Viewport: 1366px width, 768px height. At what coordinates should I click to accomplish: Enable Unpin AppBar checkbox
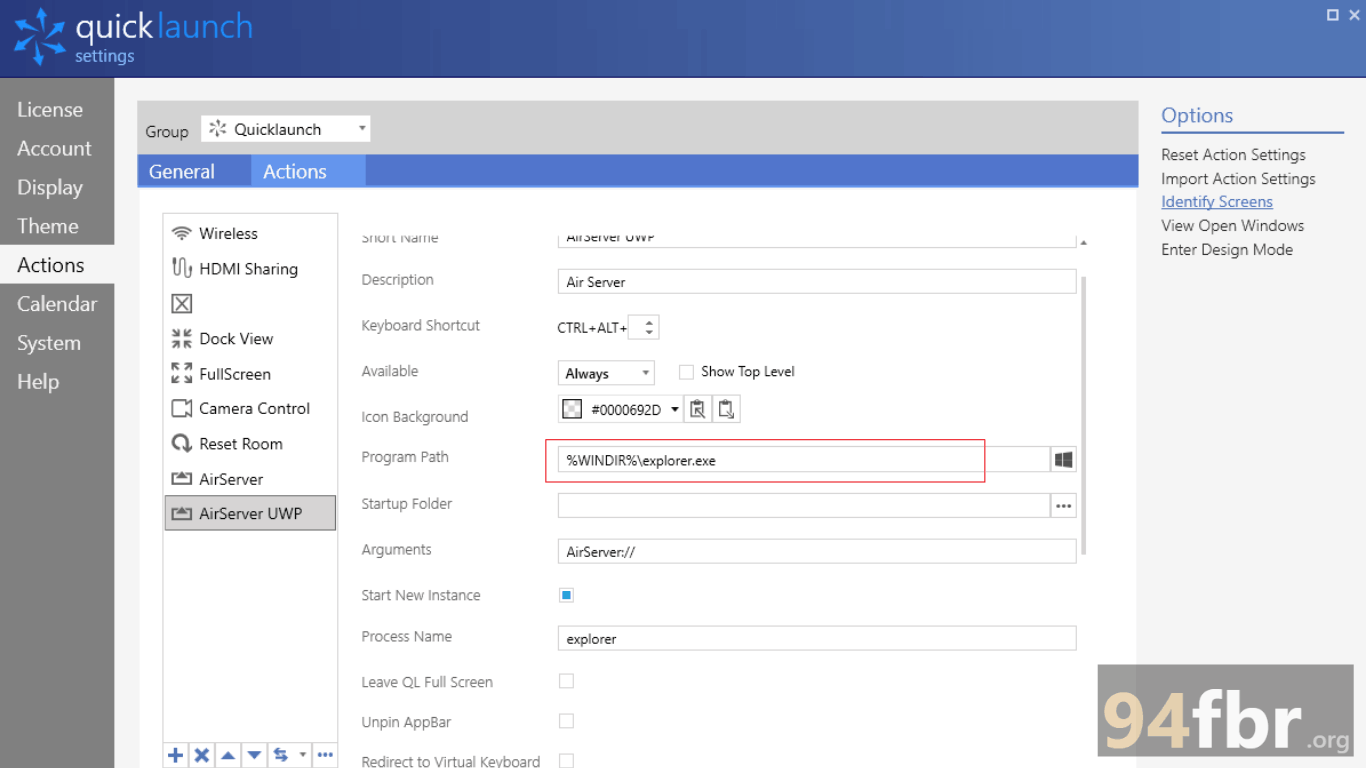(x=566, y=721)
